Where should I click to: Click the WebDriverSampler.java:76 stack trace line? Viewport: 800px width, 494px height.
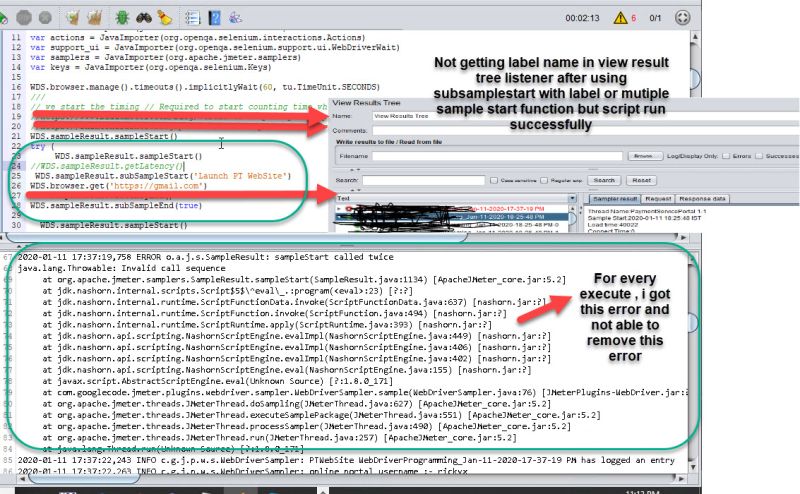[x=365, y=392]
